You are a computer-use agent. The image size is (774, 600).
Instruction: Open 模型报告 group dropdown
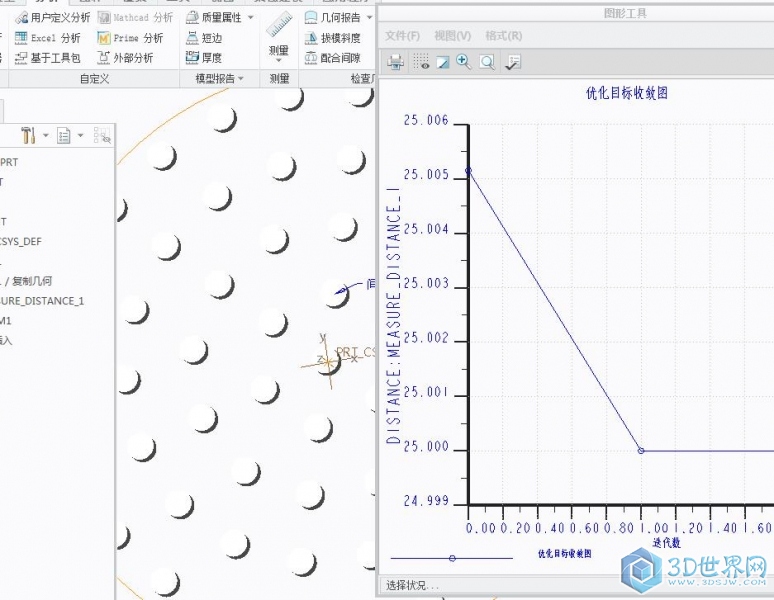220,78
